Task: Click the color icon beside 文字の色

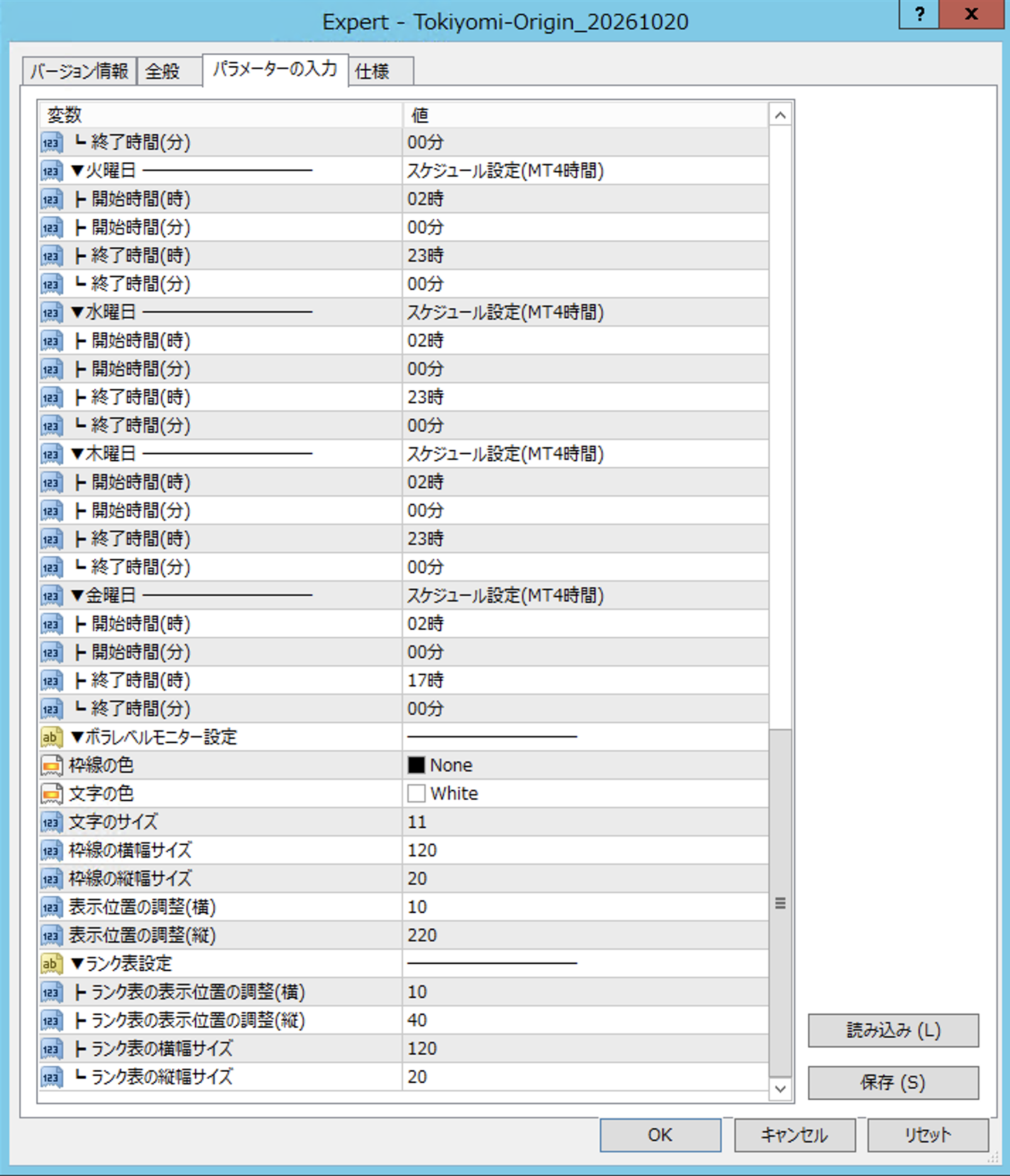Action: click(x=51, y=794)
